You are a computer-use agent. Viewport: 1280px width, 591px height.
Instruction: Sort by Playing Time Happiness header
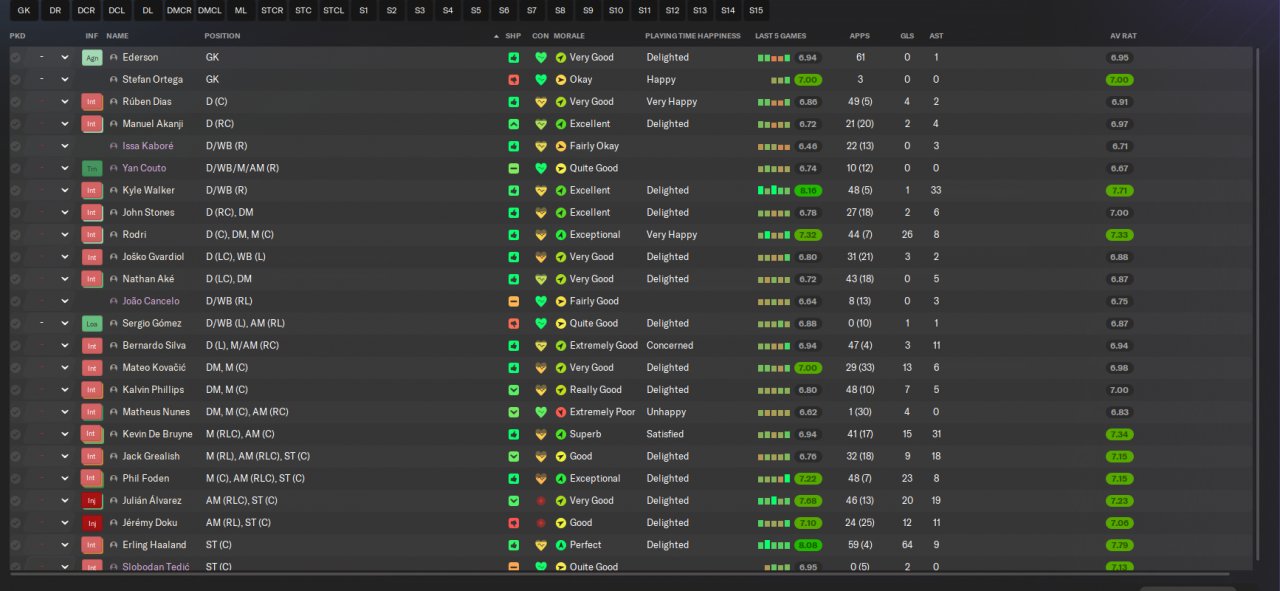pyautogui.click(x=693, y=36)
